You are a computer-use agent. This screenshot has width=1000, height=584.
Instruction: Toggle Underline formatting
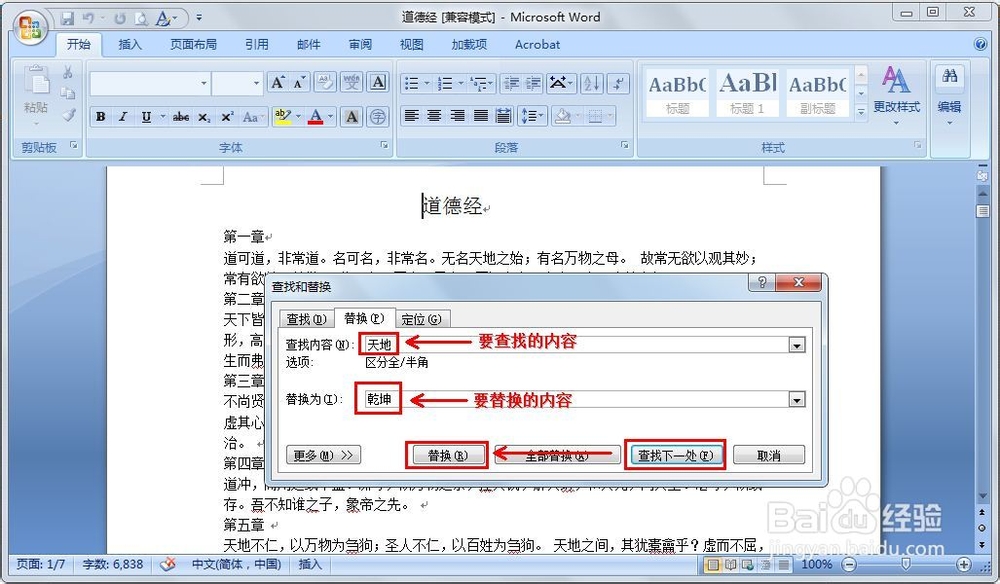click(x=145, y=117)
